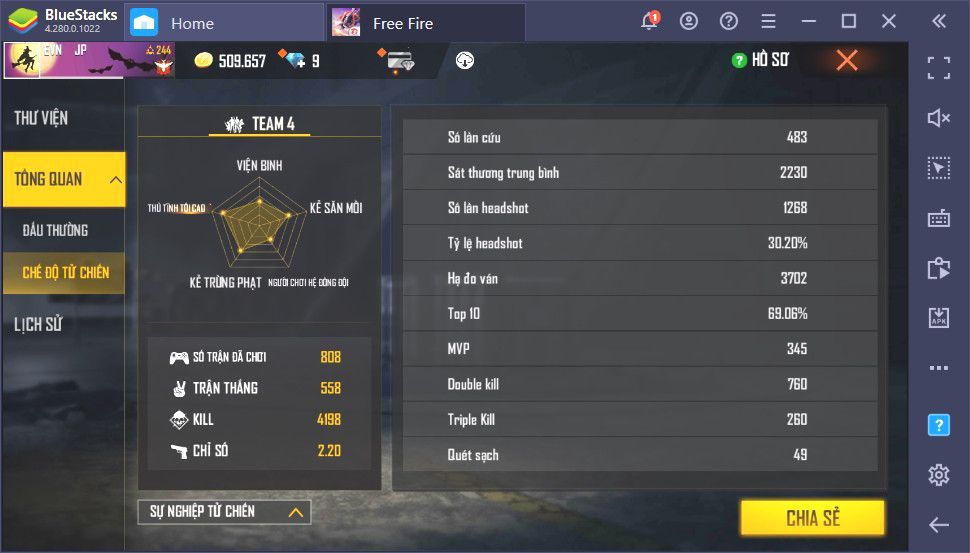Lock cursor with the dotted cursor icon
The image size is (970, 553).
point(938,168)
